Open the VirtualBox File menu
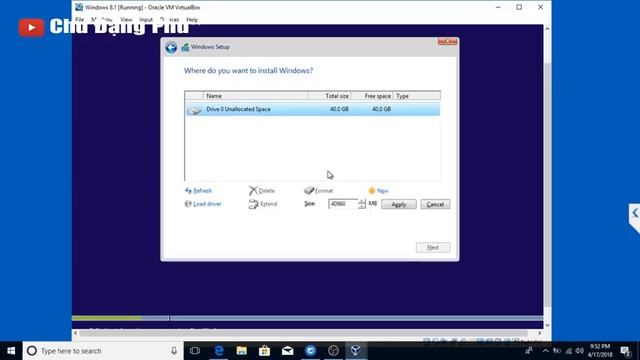The image size is (640, 360). [80, 19]
